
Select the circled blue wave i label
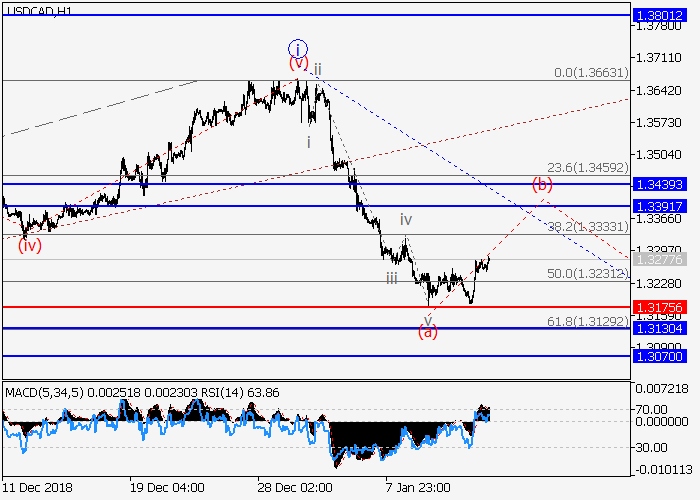coord(298,47)
